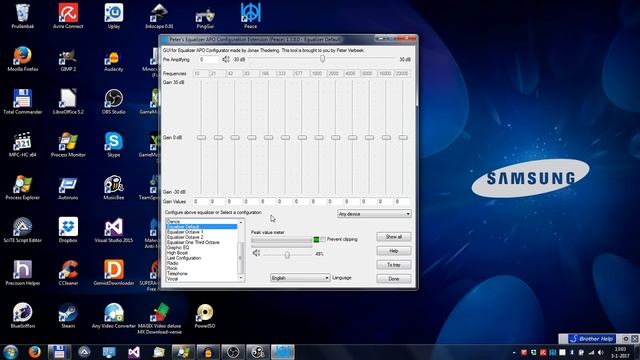Click the Done button
Image resolution: width=640 pixels, height=360 pixels.
(393, 279)
